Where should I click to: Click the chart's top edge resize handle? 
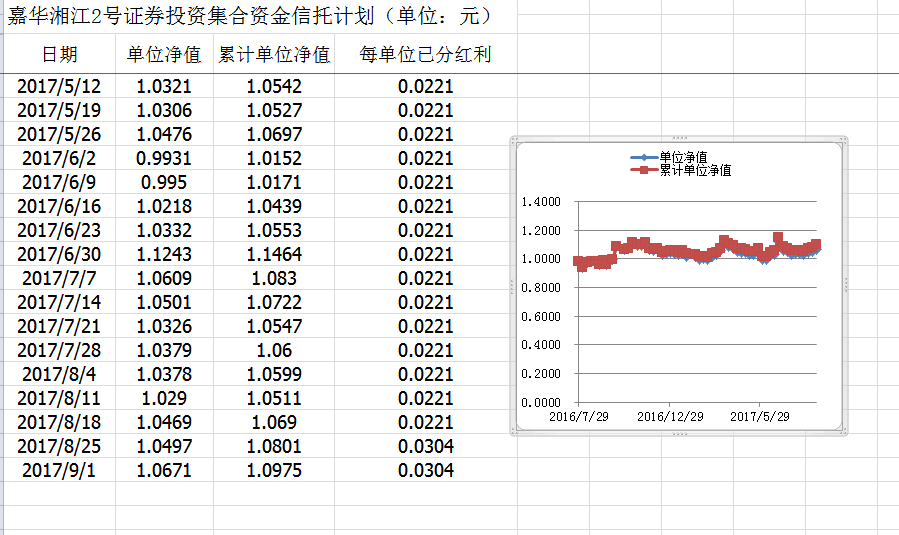[x=680, y=138]
